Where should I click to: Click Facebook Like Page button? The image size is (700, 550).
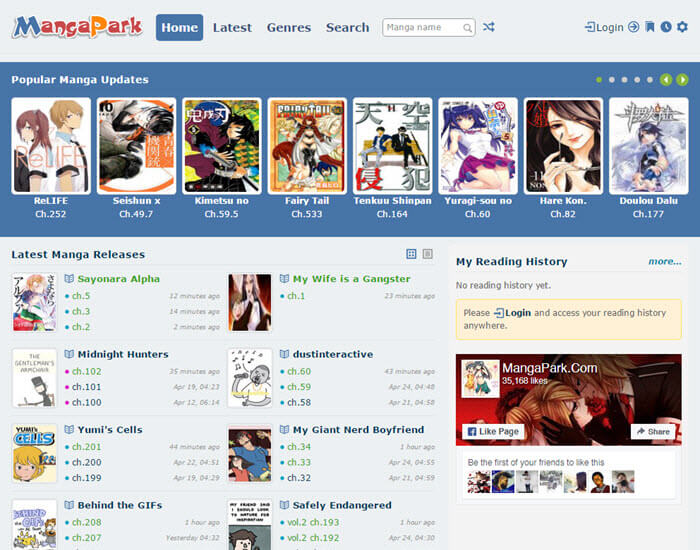click(x=493, y=432)
